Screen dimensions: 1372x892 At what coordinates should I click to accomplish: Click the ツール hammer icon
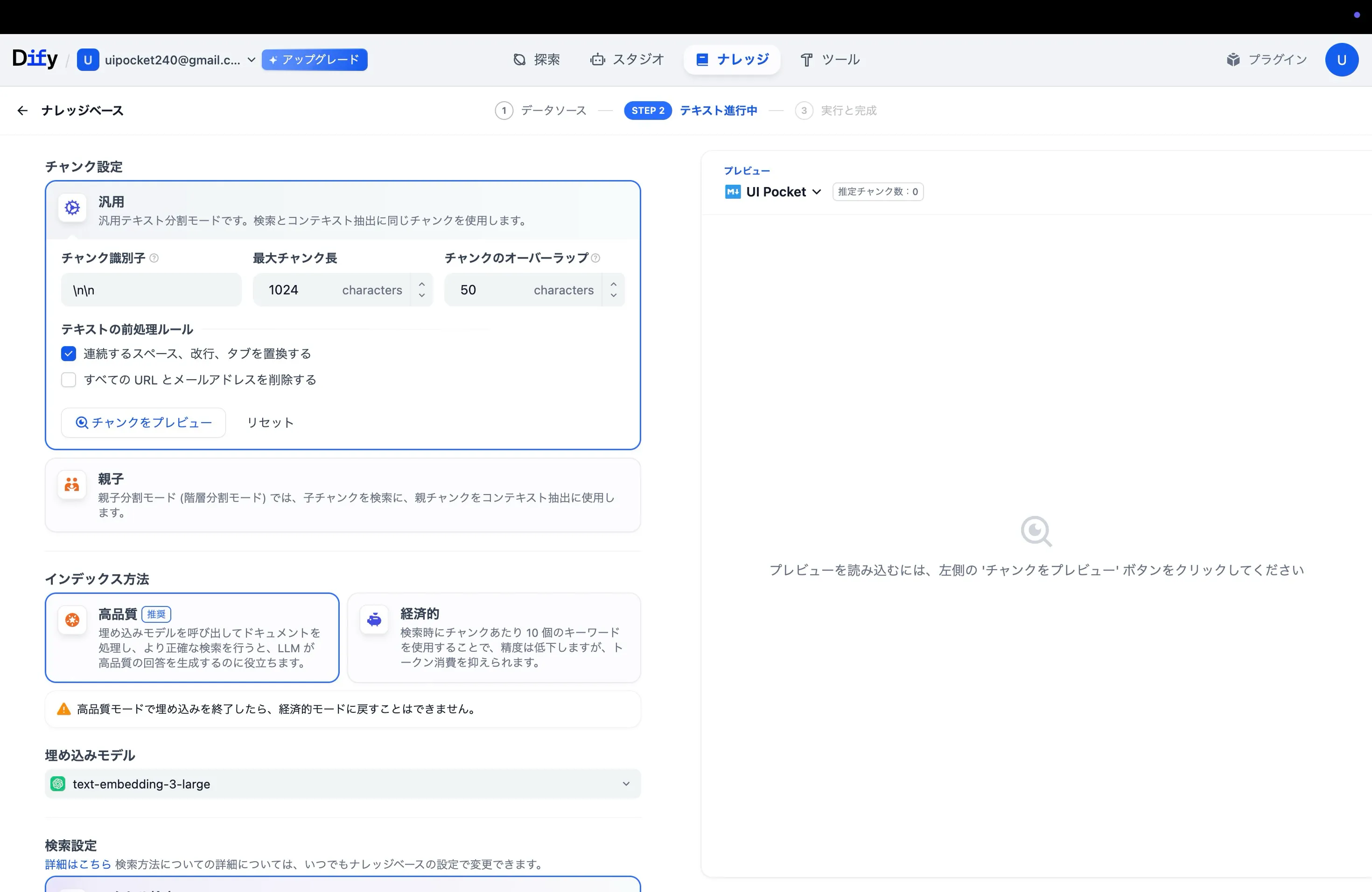(806, 60)
